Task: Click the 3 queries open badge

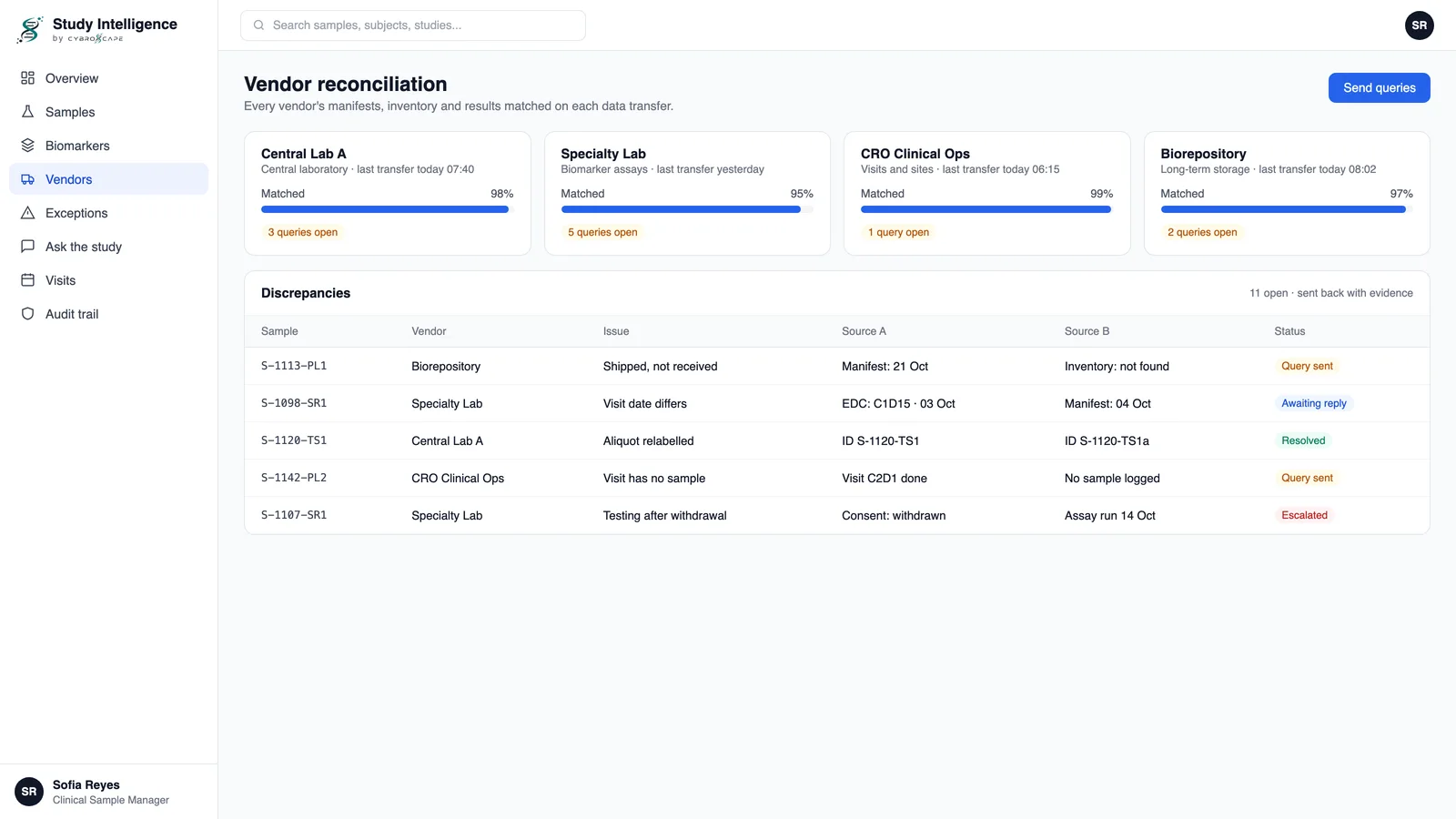Action: [302, 232]
